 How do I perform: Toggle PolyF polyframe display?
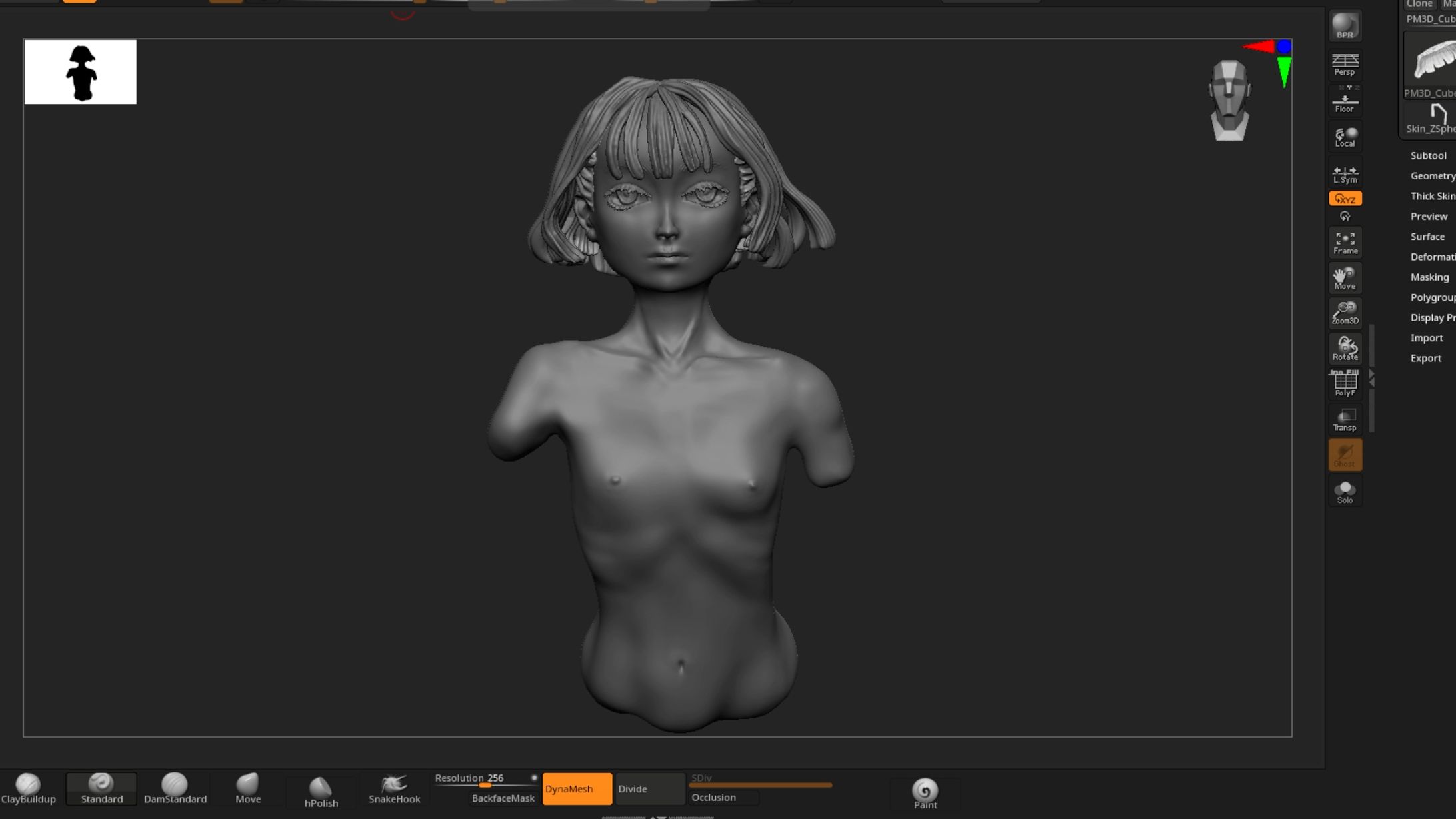coord(1345,384)
